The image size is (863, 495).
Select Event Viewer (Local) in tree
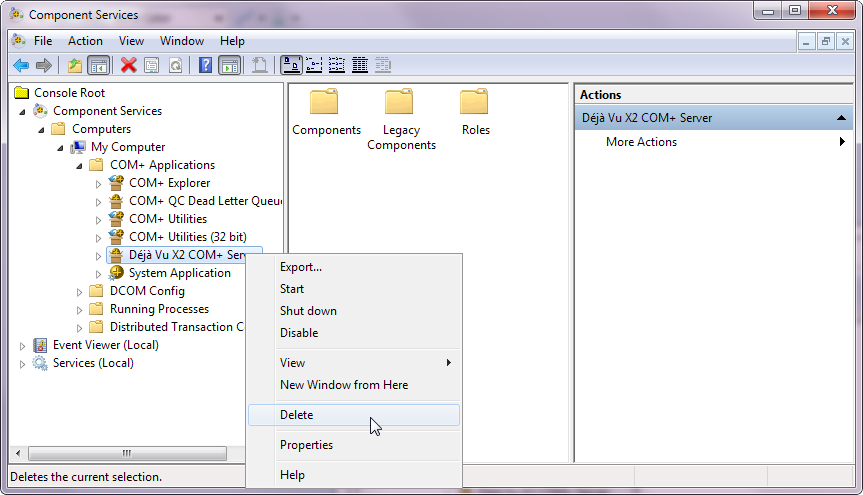106,345
